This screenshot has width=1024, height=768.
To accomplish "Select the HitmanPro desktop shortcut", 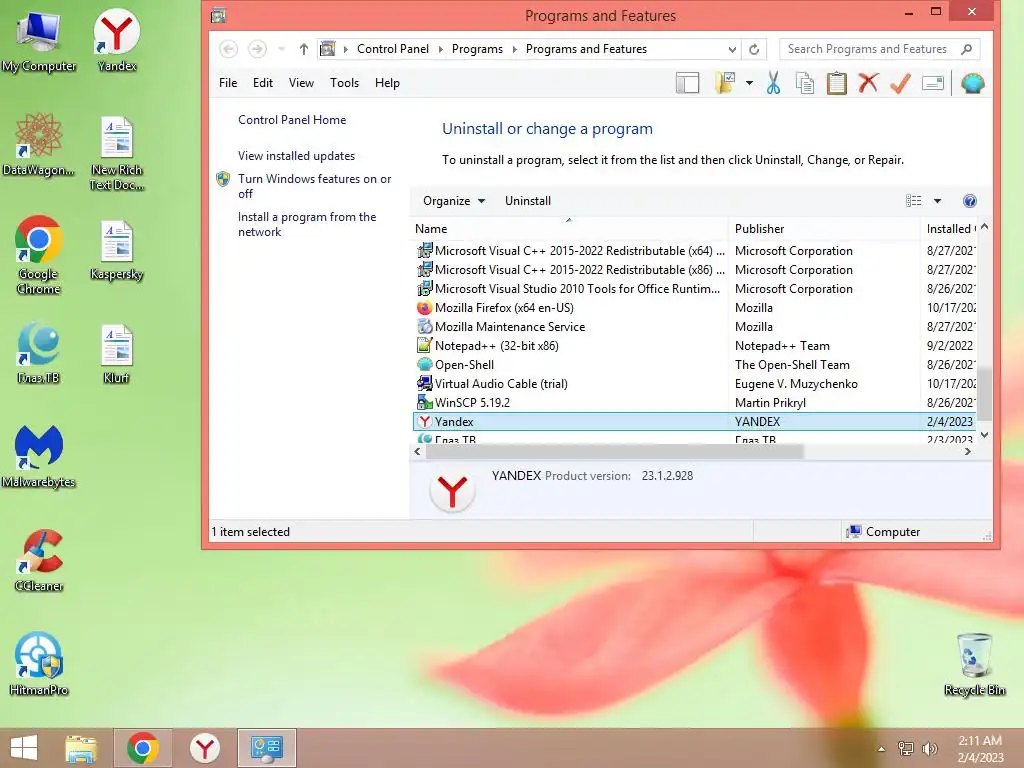I will coord(39,664).
